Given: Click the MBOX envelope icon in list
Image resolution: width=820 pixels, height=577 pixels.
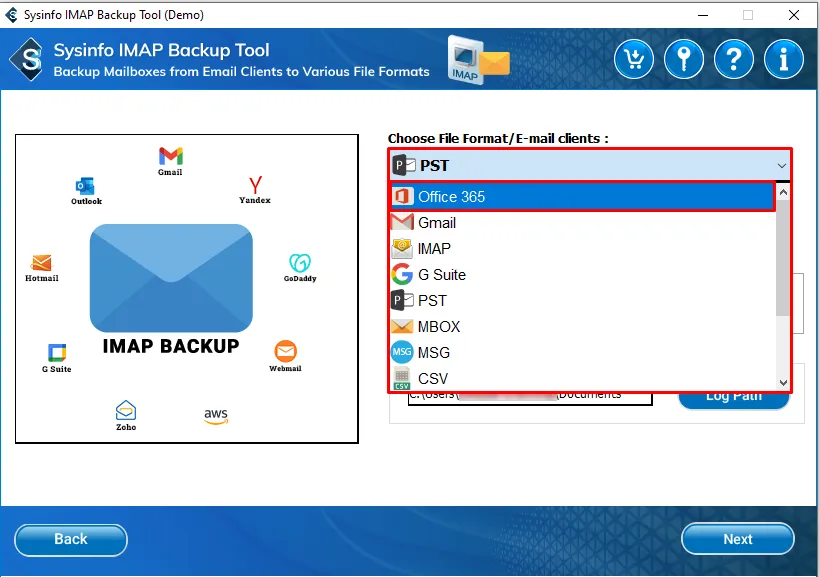Looking at the screenshot, I should (402, 326).
